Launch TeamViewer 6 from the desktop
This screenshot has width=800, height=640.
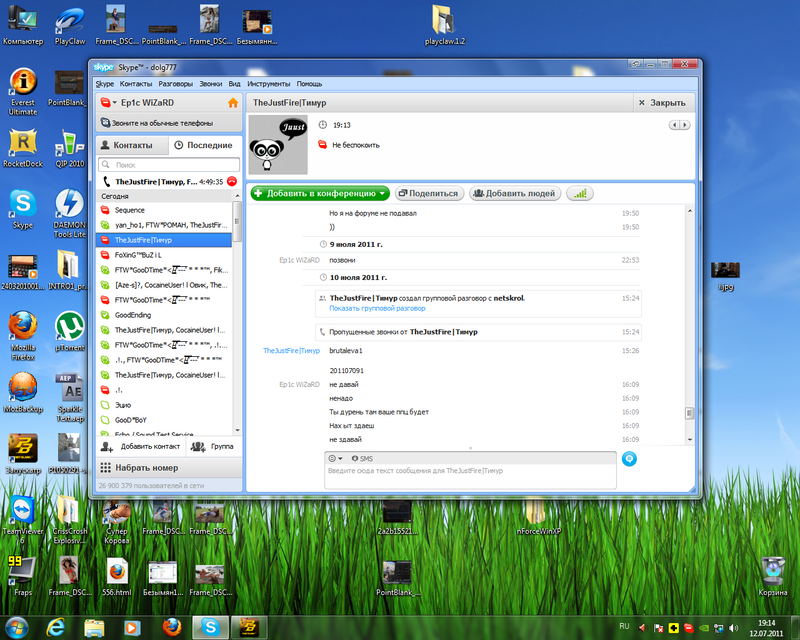click(x=23, y=520)
